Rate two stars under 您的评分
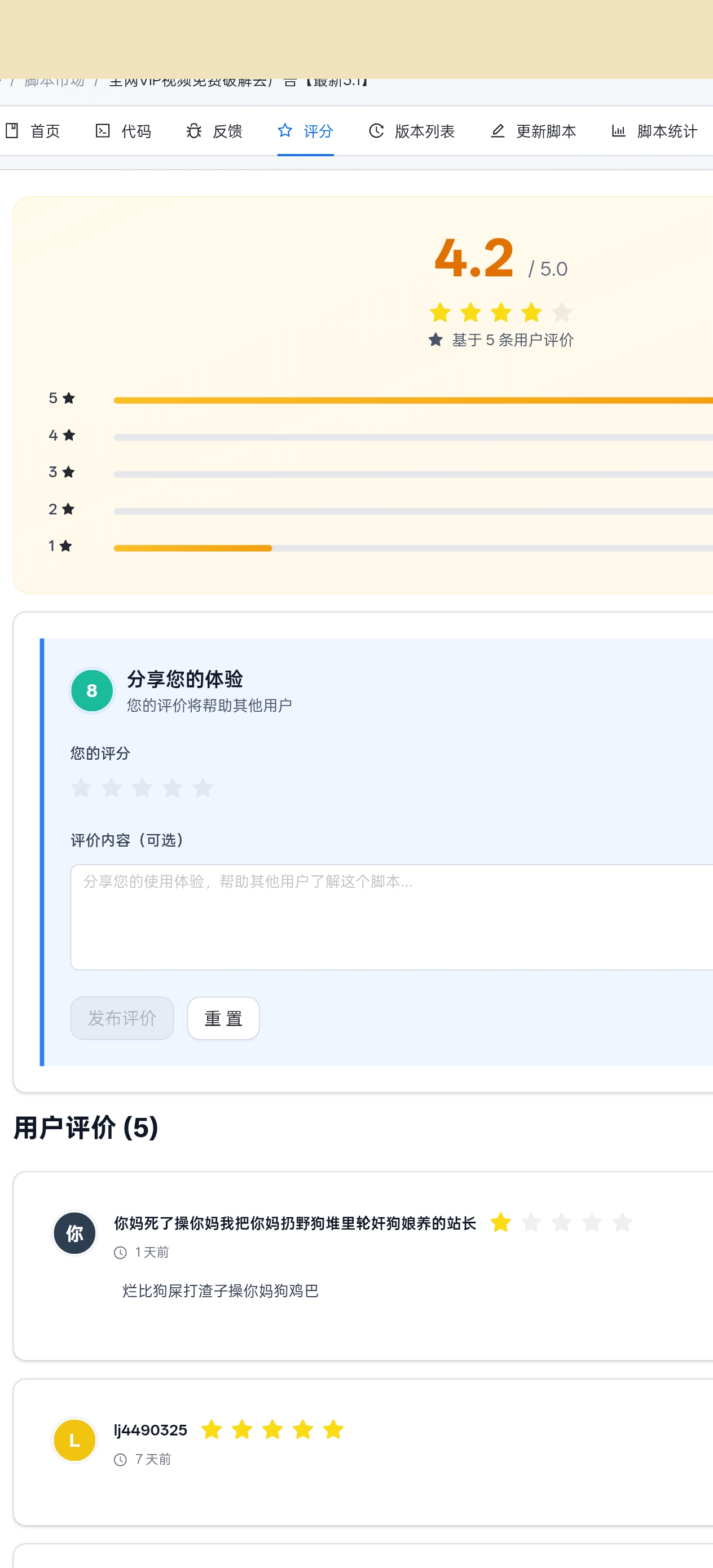The image size is (713, 1568). (x=112, y=787)
